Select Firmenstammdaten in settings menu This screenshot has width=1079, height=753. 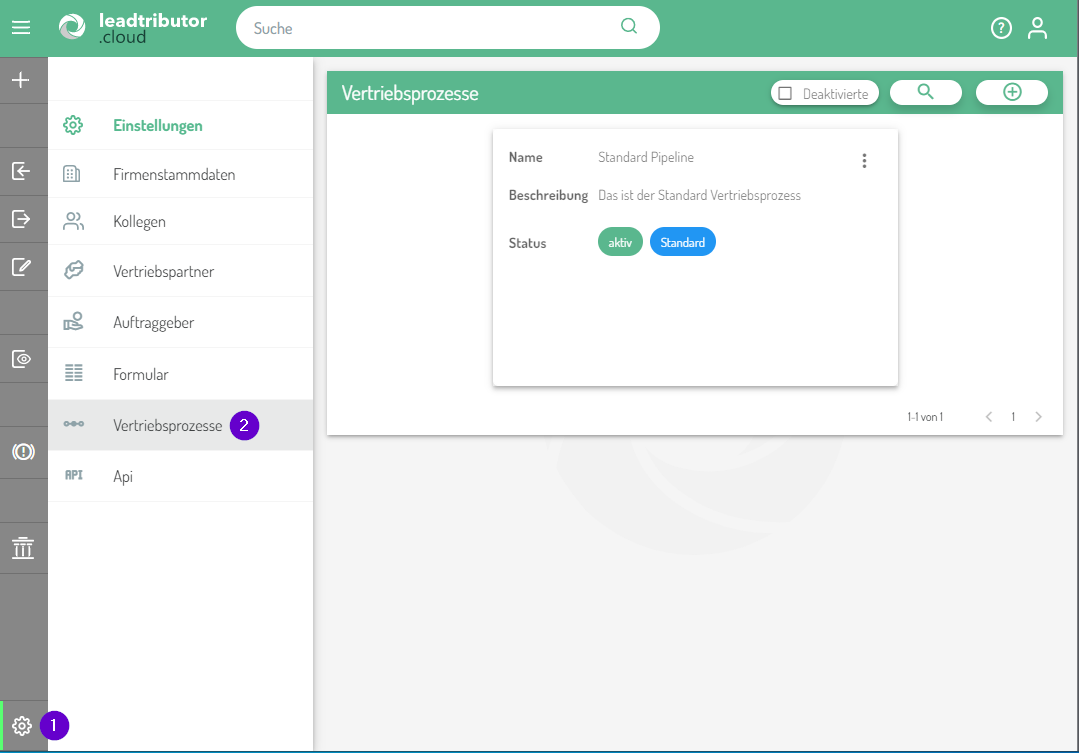(174, 174)
